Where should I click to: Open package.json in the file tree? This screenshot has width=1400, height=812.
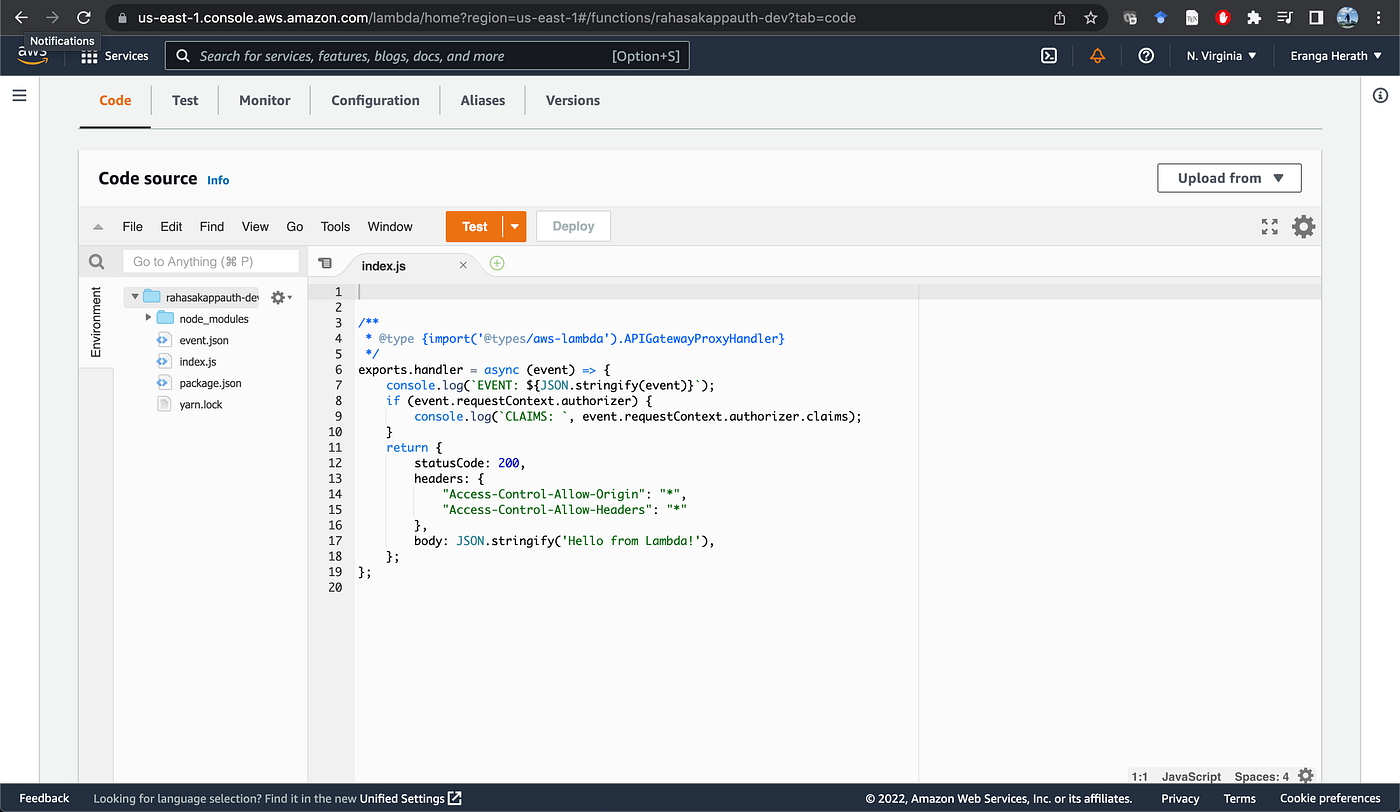click(210, 383)
